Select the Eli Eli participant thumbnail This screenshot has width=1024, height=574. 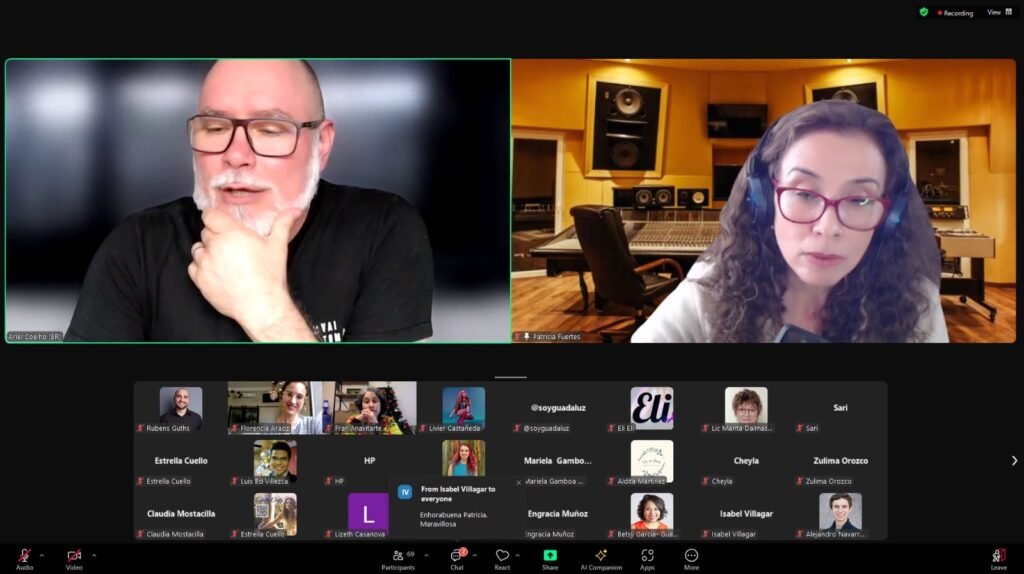pyautogui.click(x=652, y=408)
